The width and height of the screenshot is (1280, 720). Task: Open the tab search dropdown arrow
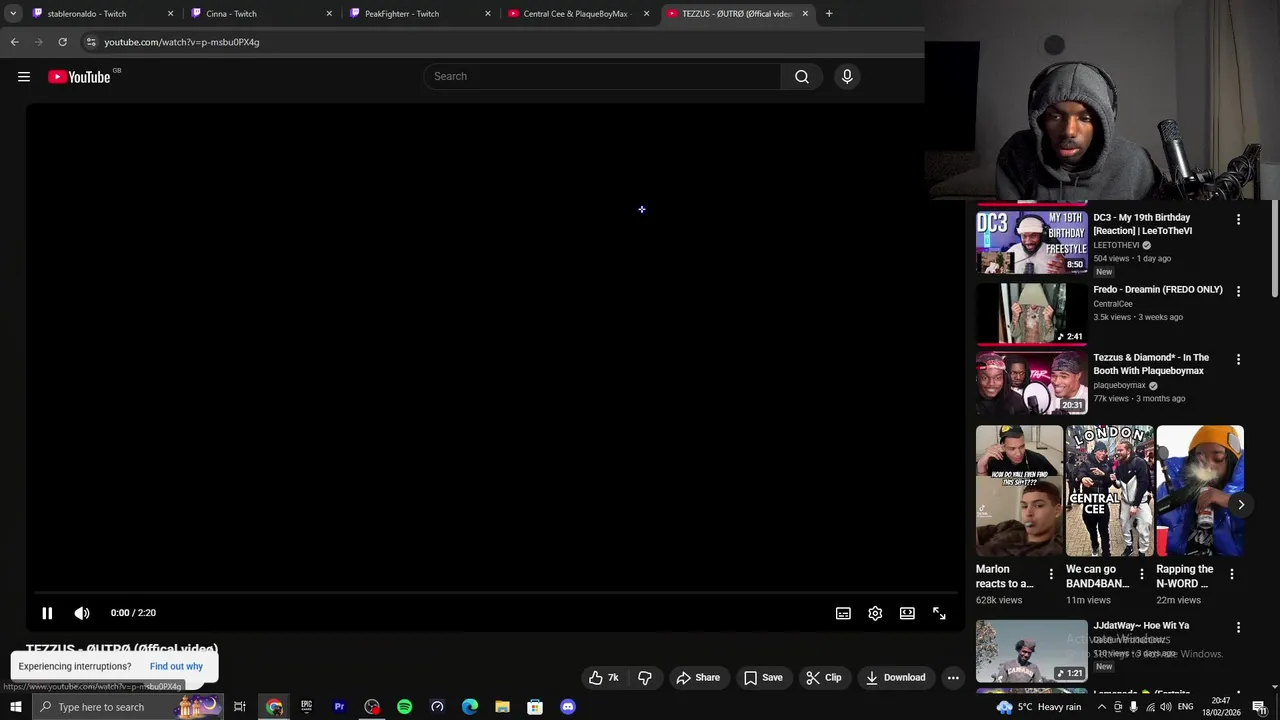pos(13,14)
